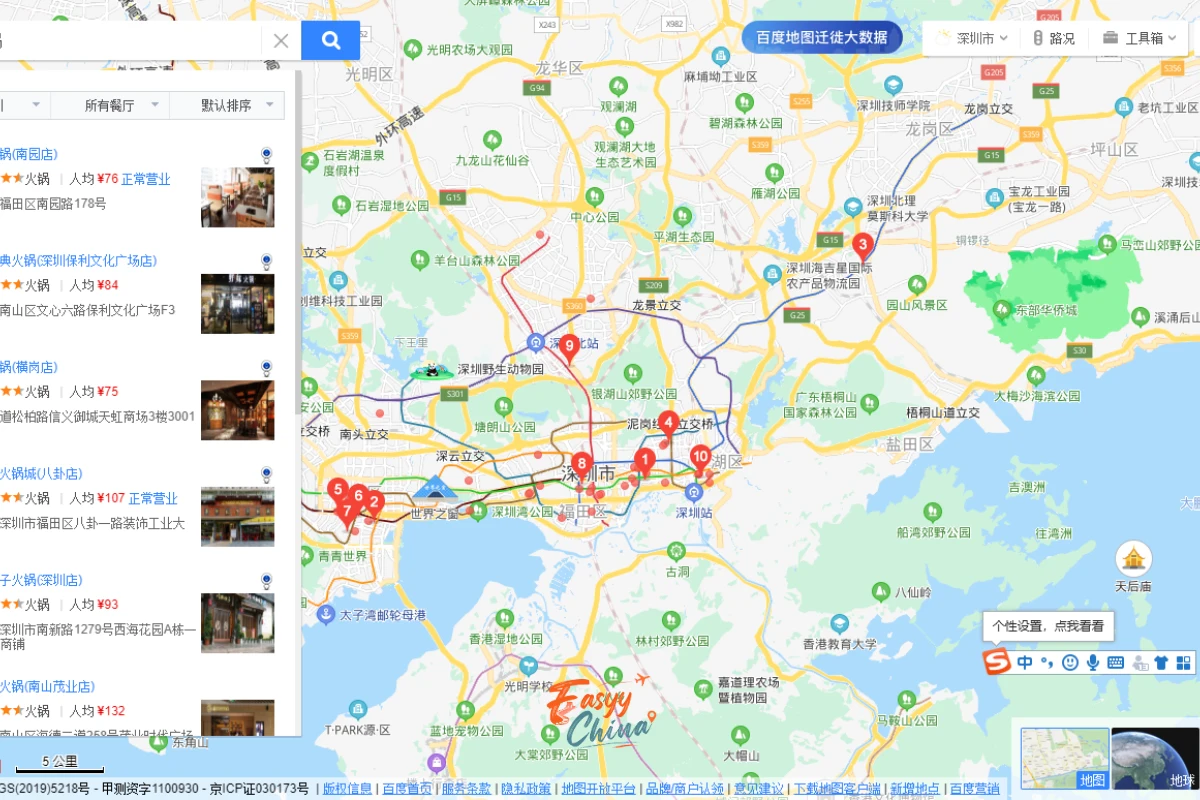The width and height of the screenshot is (1200, 800).
Task: Open Sogou soft keyboard icon
Action: (x=1116, y=663)
